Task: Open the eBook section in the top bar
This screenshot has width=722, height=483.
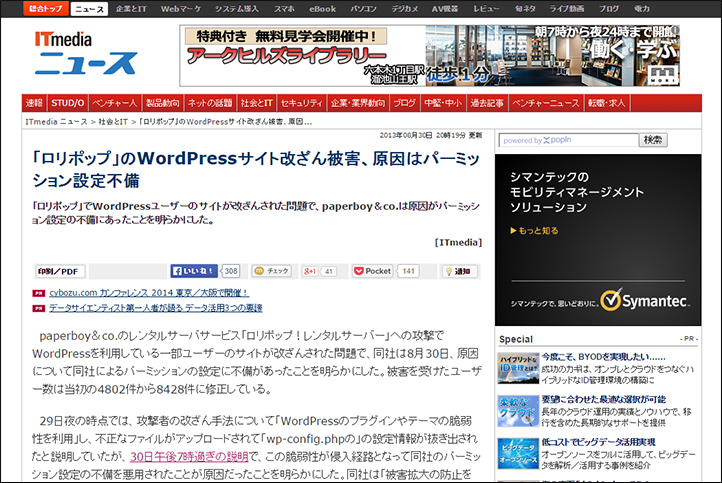Action: coord(322,9)
